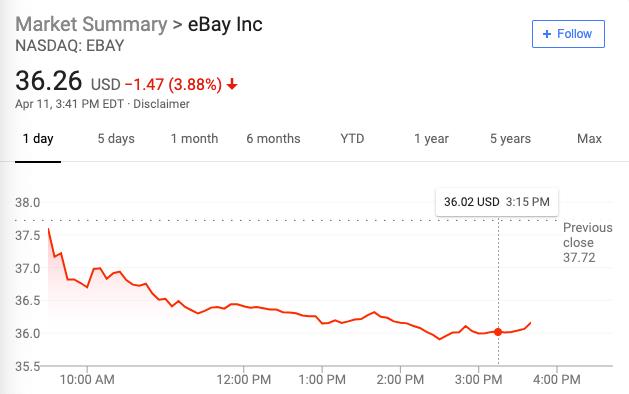The width and height of the screenshot is (629, 394).
Task: Follow eBay Inc stock
Action: (x=568, y=34)
